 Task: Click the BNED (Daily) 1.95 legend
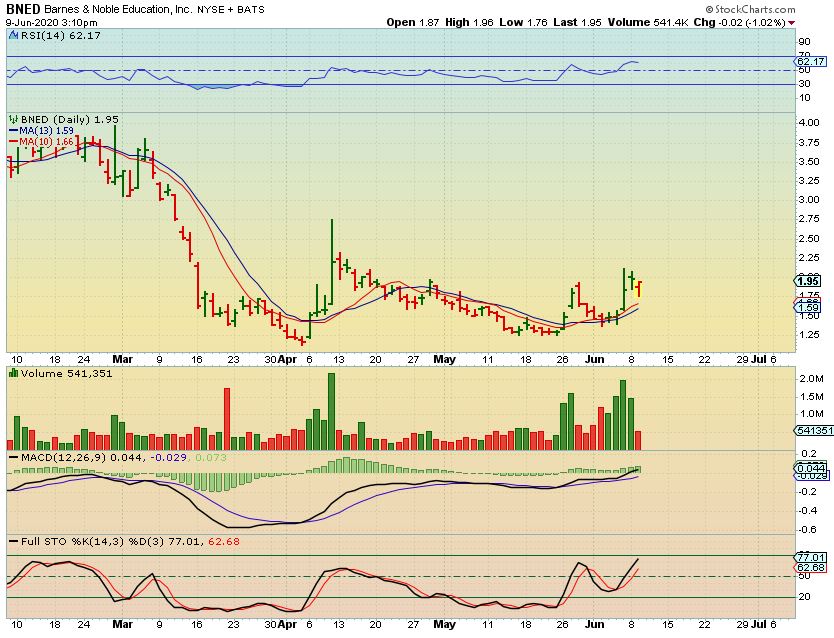pos(69,120)
